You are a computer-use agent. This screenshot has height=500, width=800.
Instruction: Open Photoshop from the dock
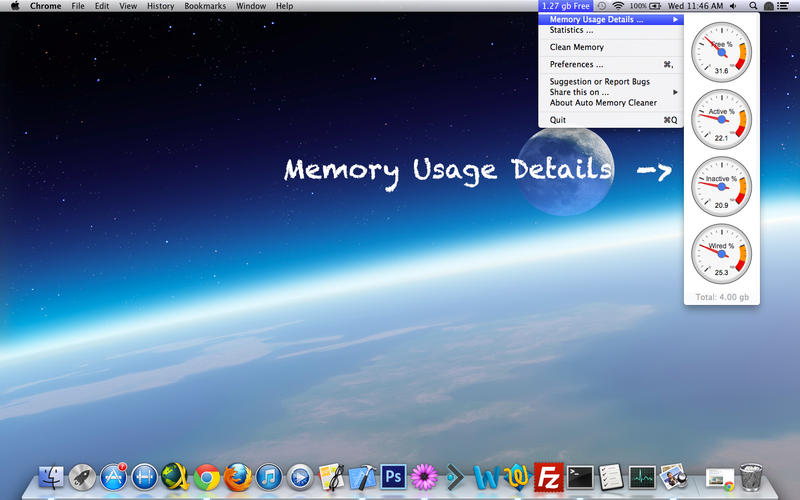point(393,477)
